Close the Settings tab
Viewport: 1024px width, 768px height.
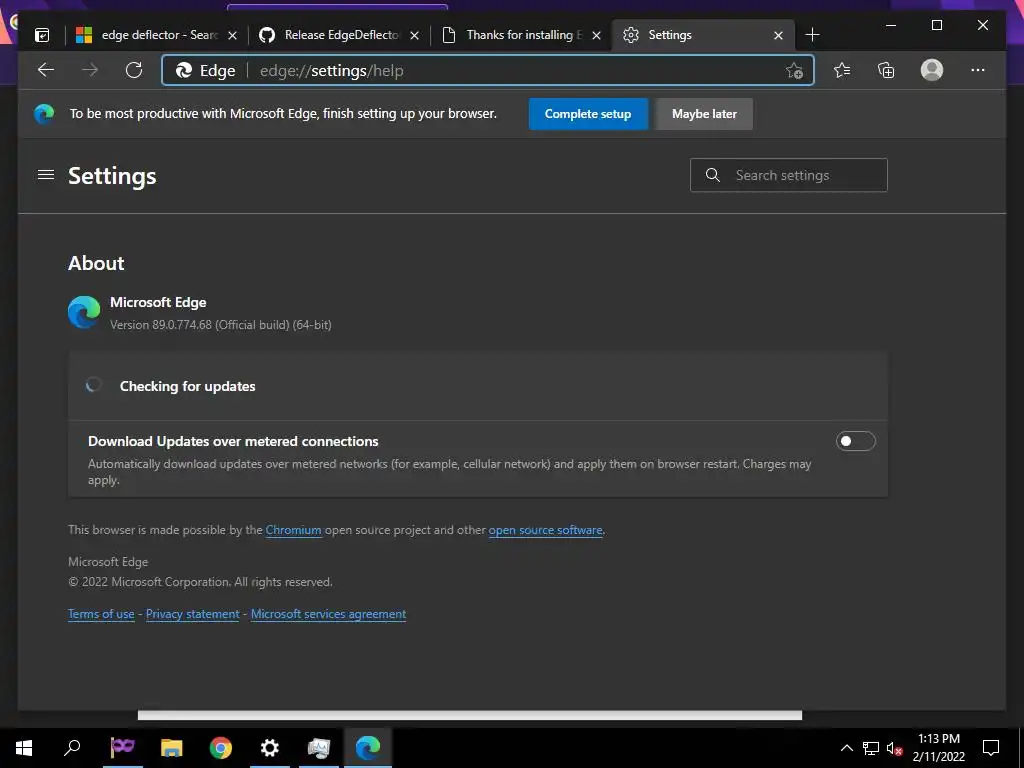(x=778, y=35)
